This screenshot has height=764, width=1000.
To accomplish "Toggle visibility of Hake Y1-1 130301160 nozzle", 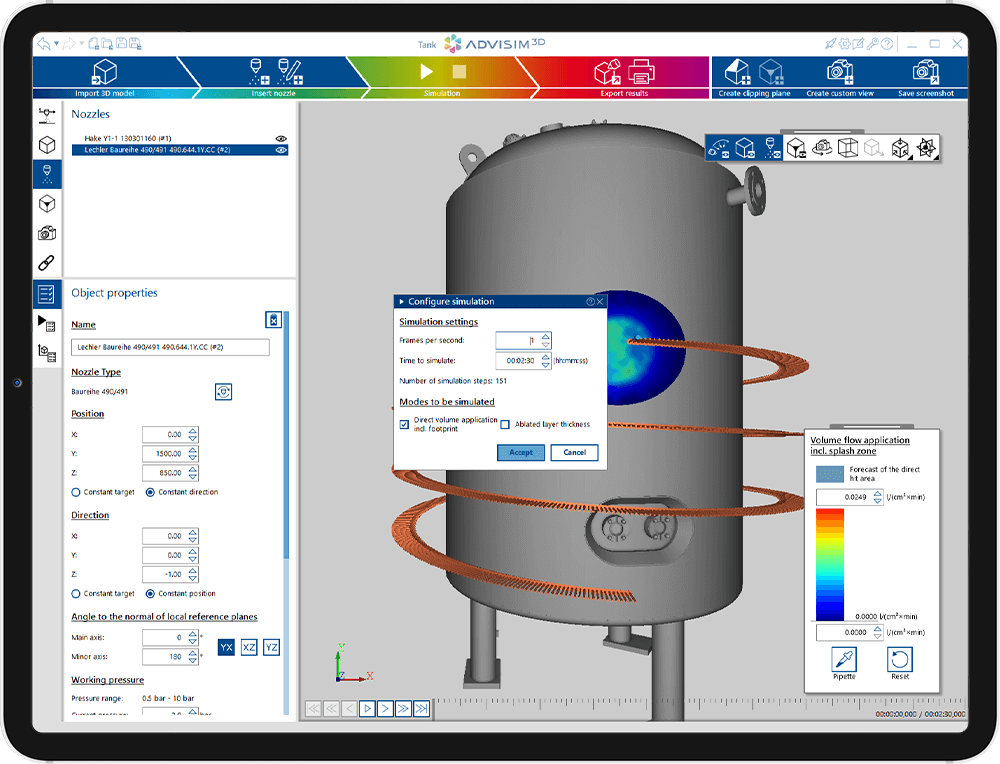I will [281, 138].
